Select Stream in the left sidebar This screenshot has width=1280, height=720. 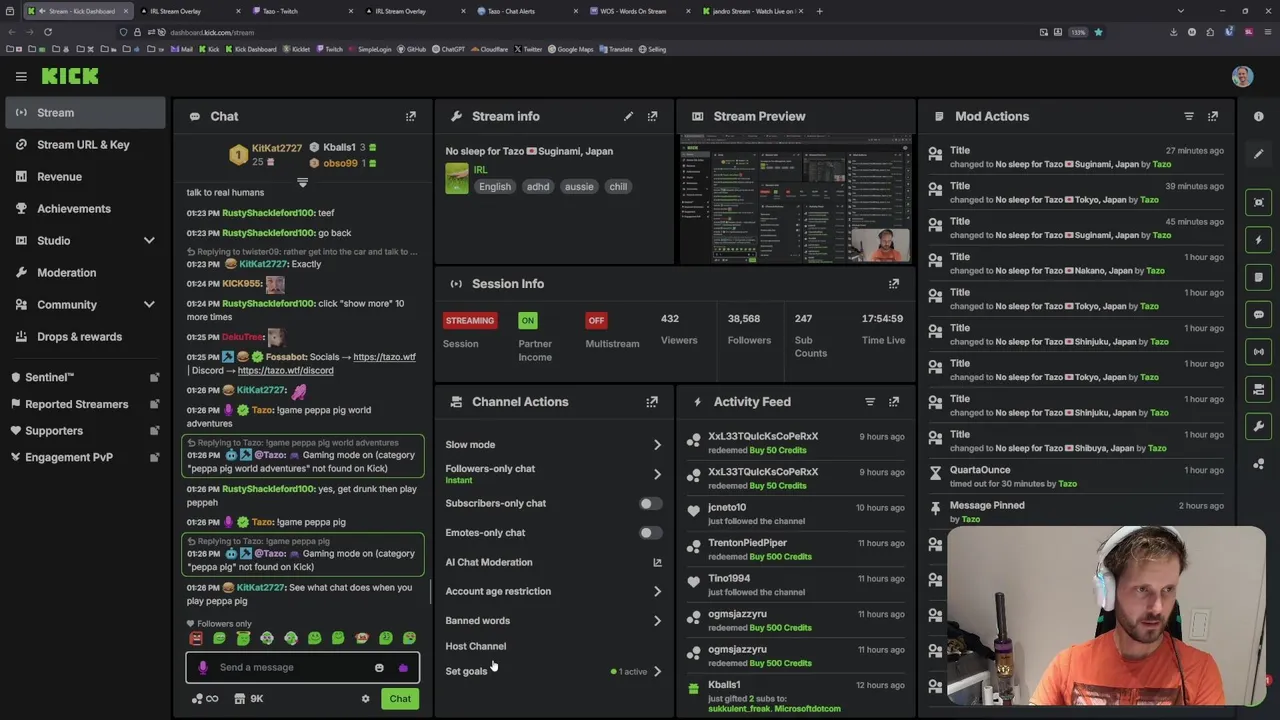click(x=84, y=113)
